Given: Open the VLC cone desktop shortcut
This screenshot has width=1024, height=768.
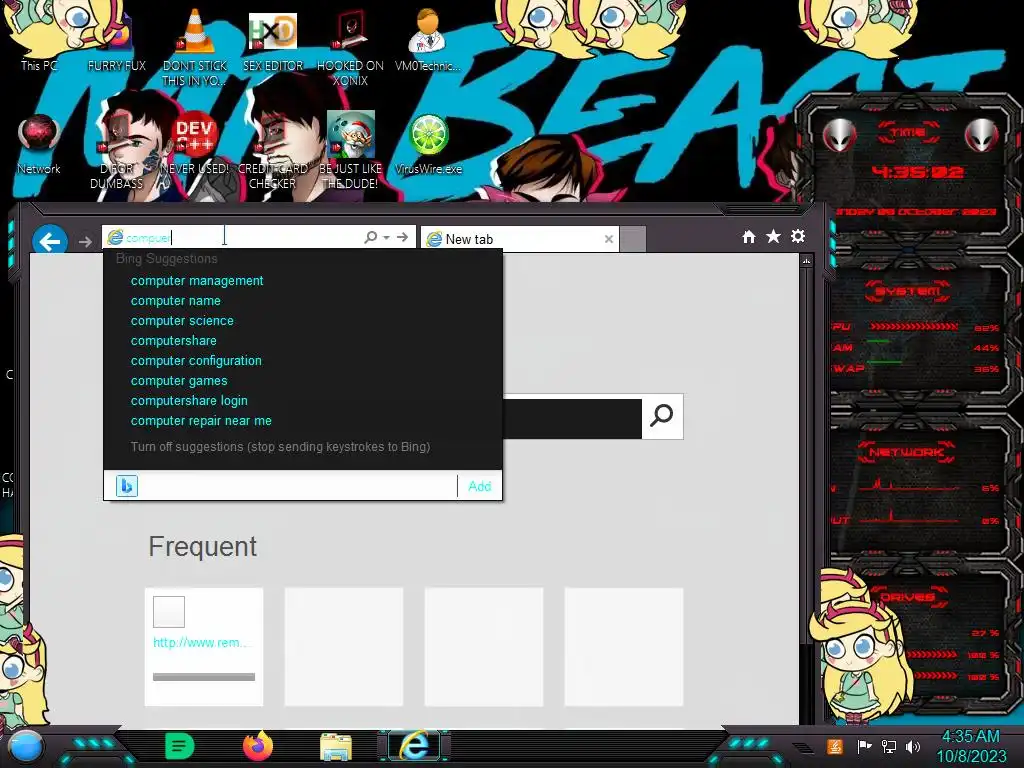Looking at the screenshot, I should pyautogui.click(x=195, y=46).
